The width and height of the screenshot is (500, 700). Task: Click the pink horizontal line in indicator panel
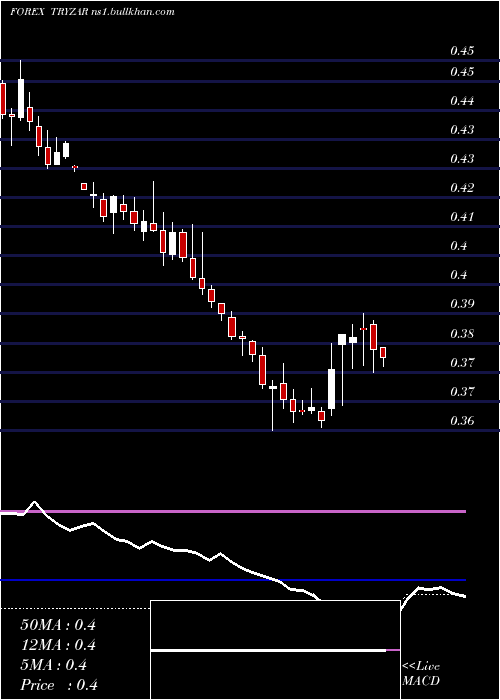coord(233,511)
